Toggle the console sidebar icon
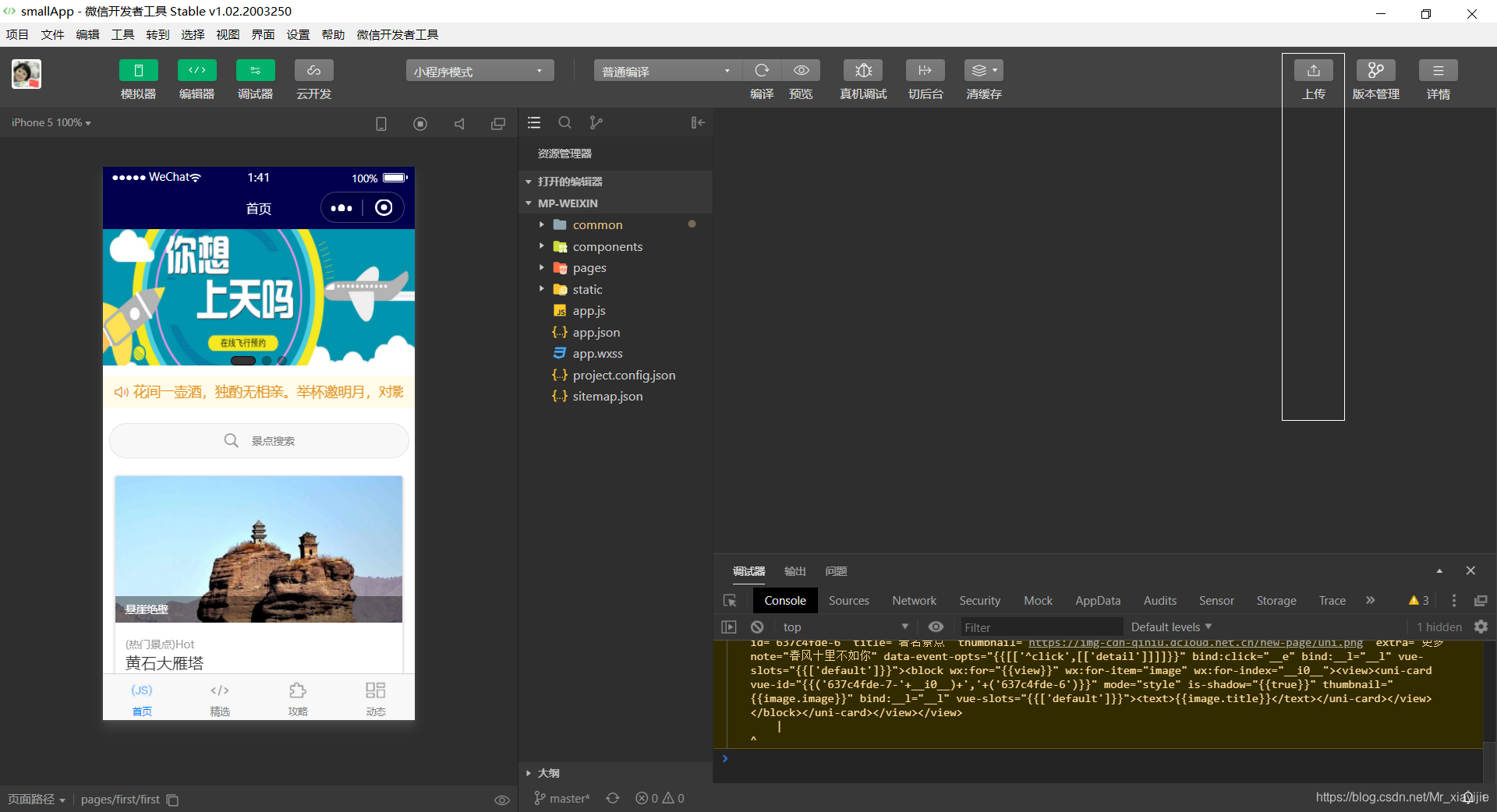 coord(729,627)
